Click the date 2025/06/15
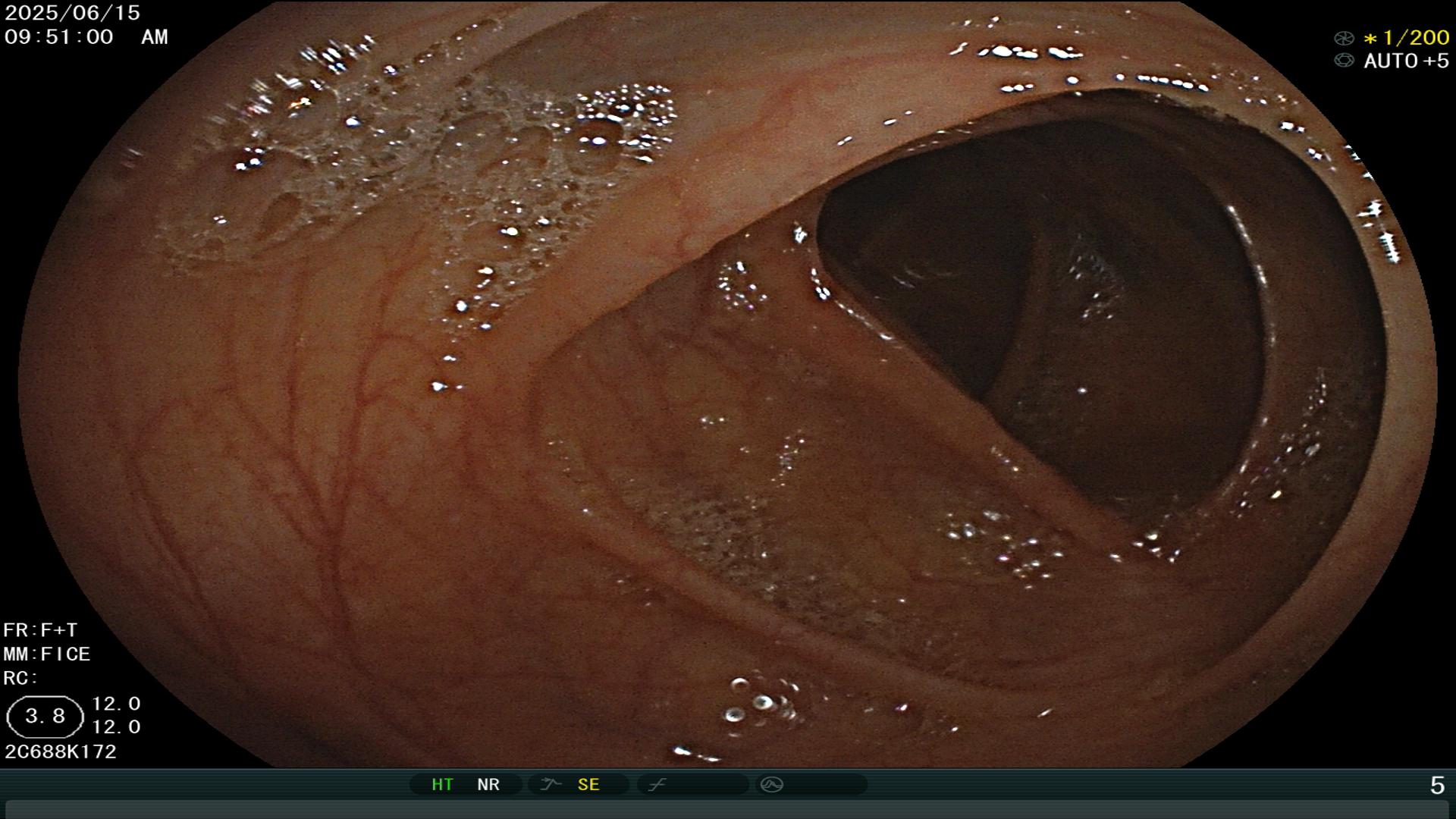 pyautogui.click(x=73, y=13)
